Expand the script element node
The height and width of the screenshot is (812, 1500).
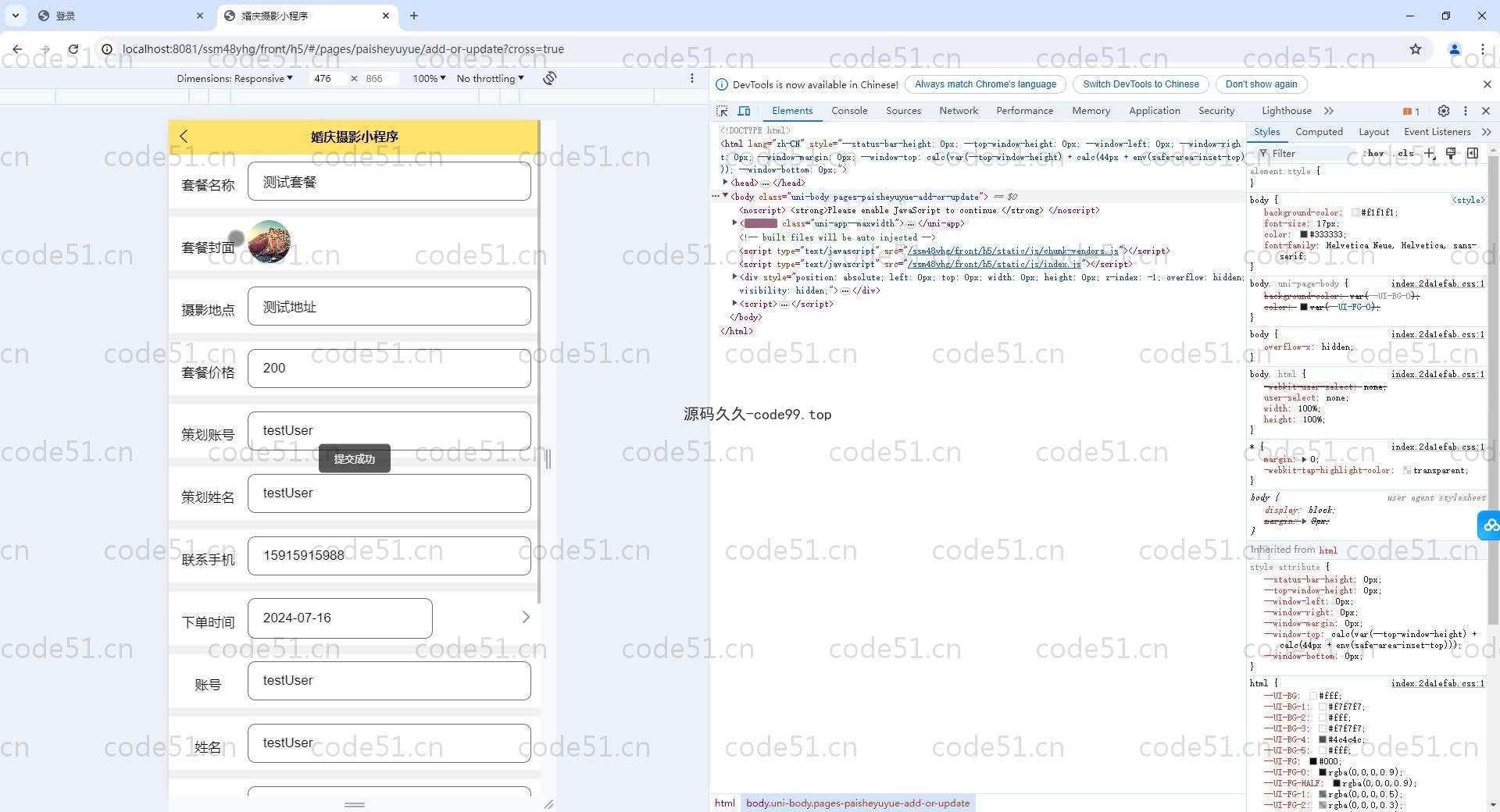click(734, 304)
